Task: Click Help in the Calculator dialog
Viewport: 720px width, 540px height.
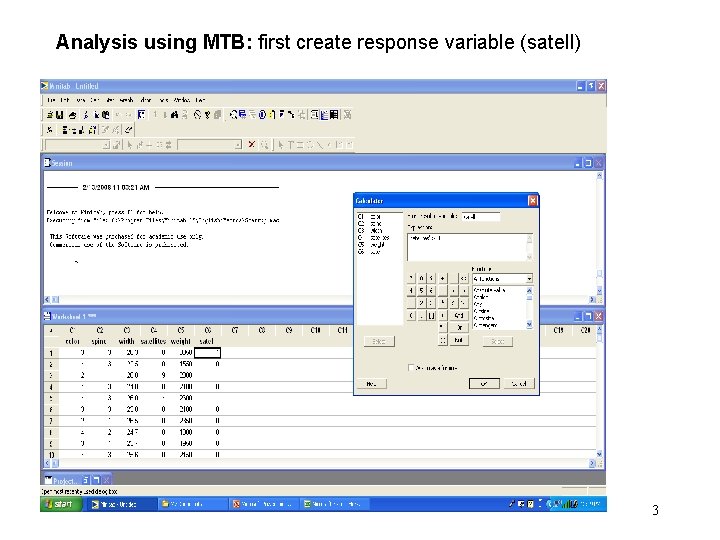Action: [x=371, y=383]
